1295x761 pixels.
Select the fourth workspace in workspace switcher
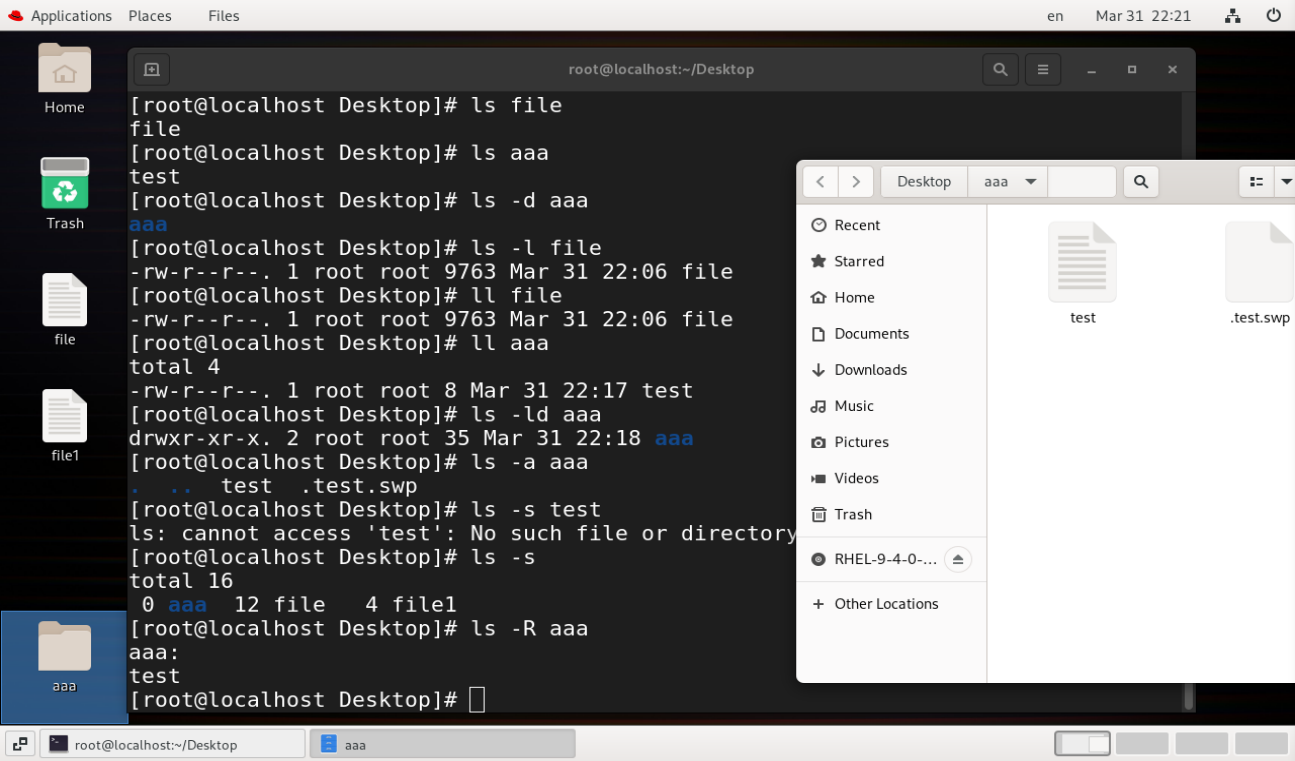(x=1261, y=744)
